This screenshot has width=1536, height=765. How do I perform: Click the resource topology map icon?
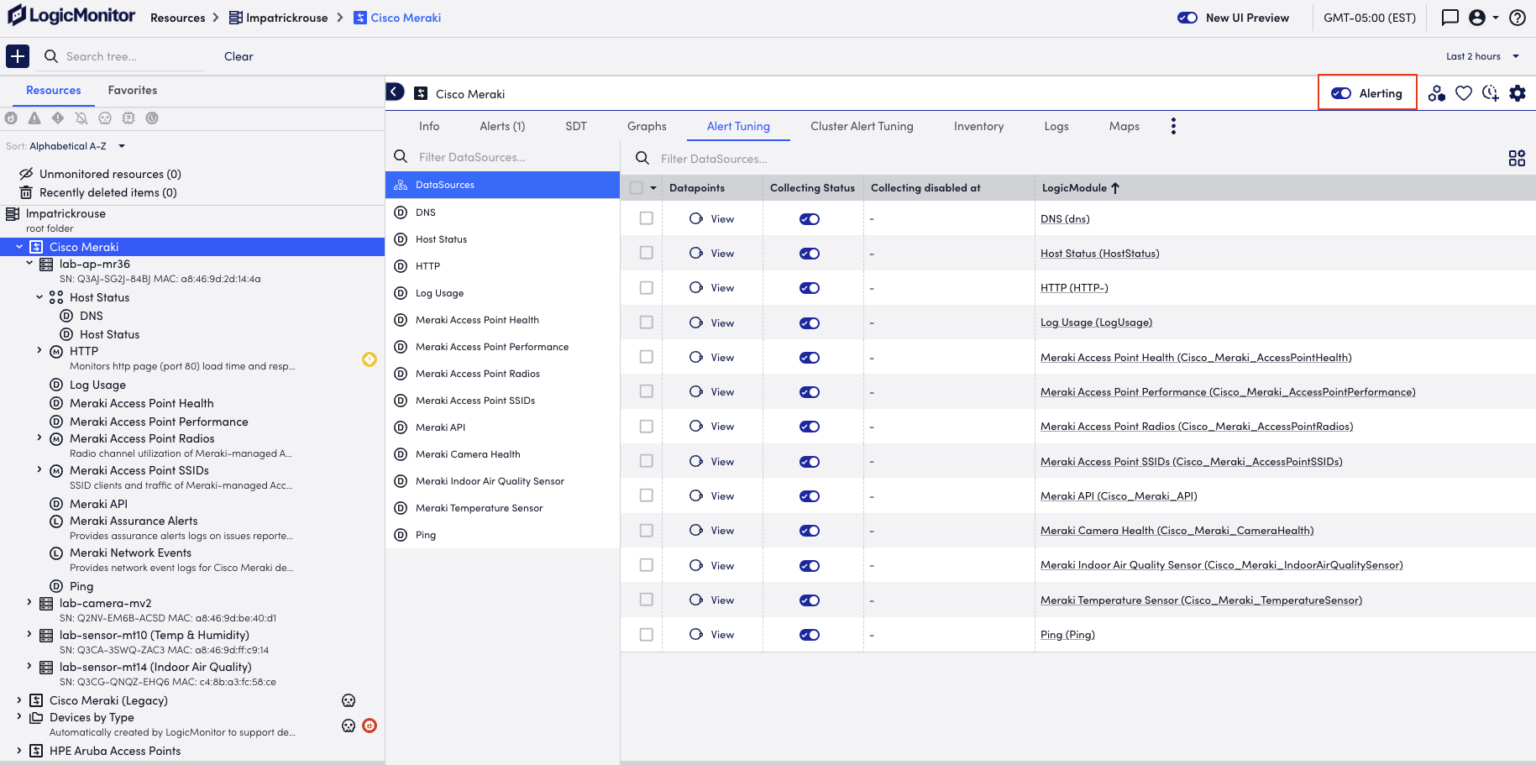coord(1437,92)
